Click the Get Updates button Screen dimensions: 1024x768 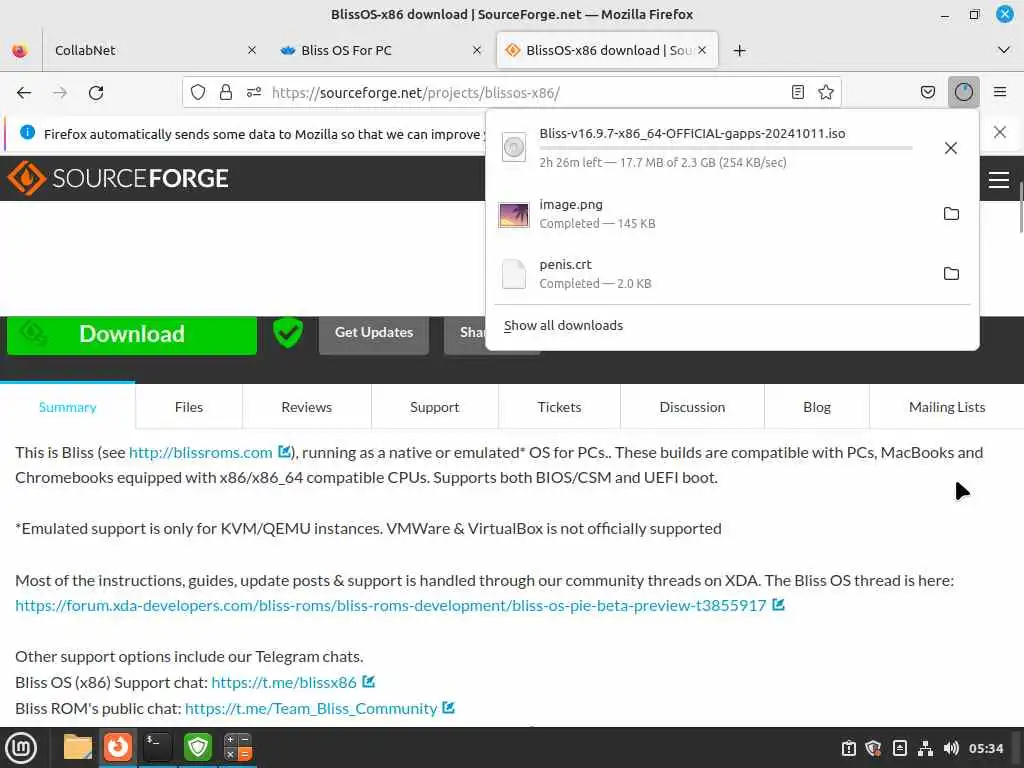(374, 333)
